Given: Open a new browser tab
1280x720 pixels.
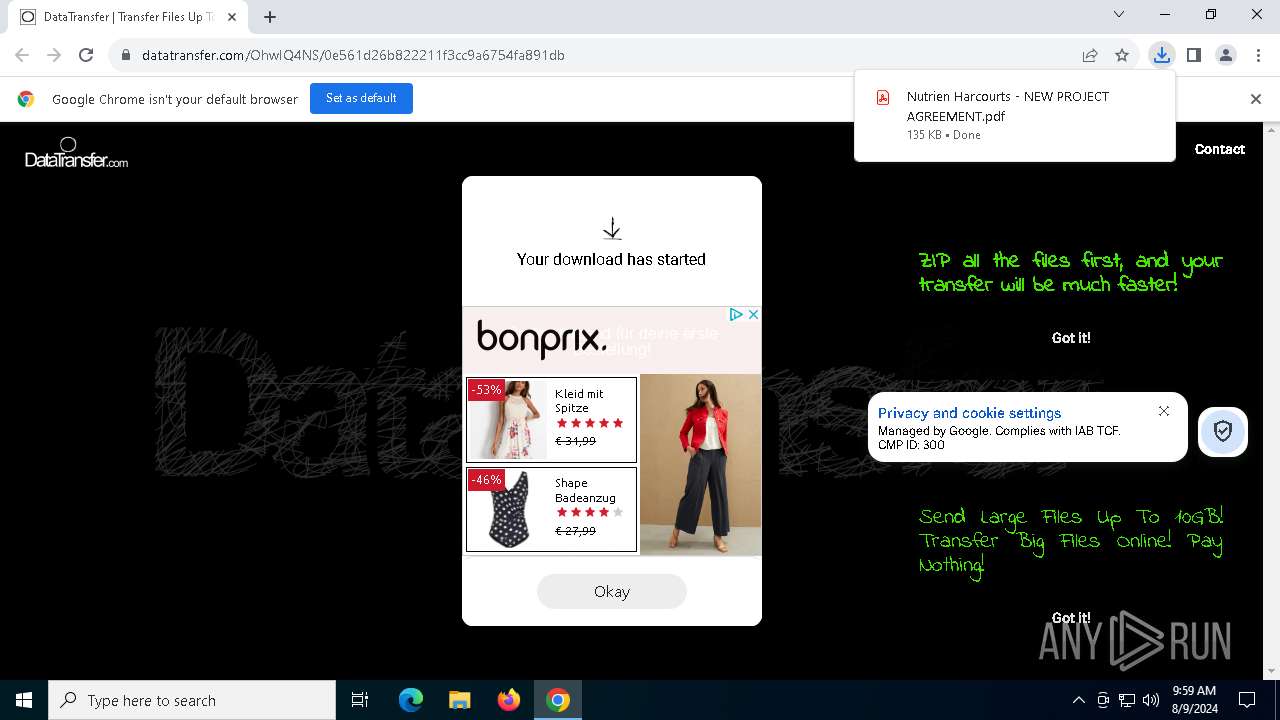Looking at the screenshot, I should pos(270,17).
